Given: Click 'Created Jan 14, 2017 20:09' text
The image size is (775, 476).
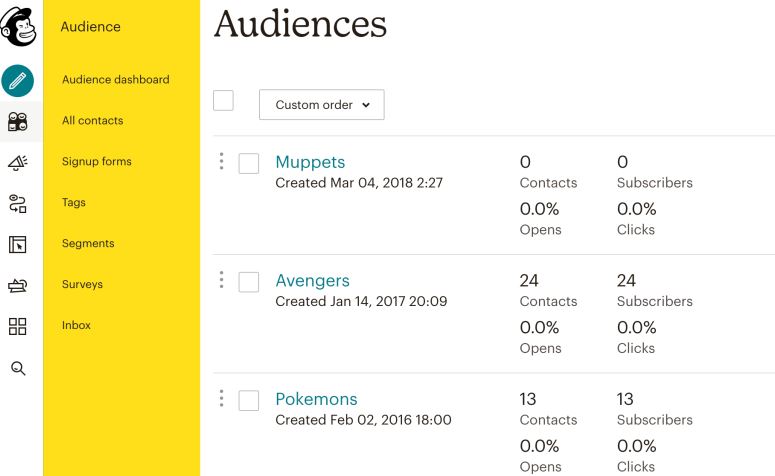Looking at the screenshot, I should (x=361, y=302).
